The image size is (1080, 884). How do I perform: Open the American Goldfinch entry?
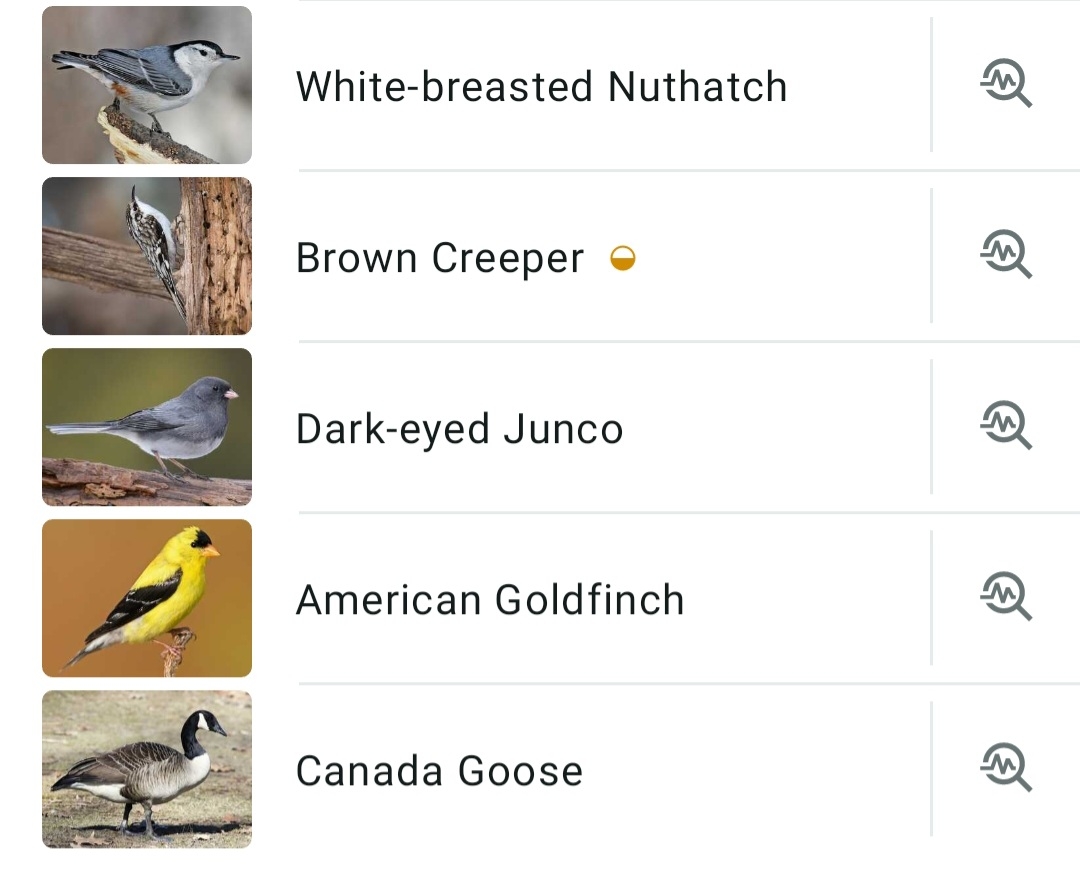490,601
